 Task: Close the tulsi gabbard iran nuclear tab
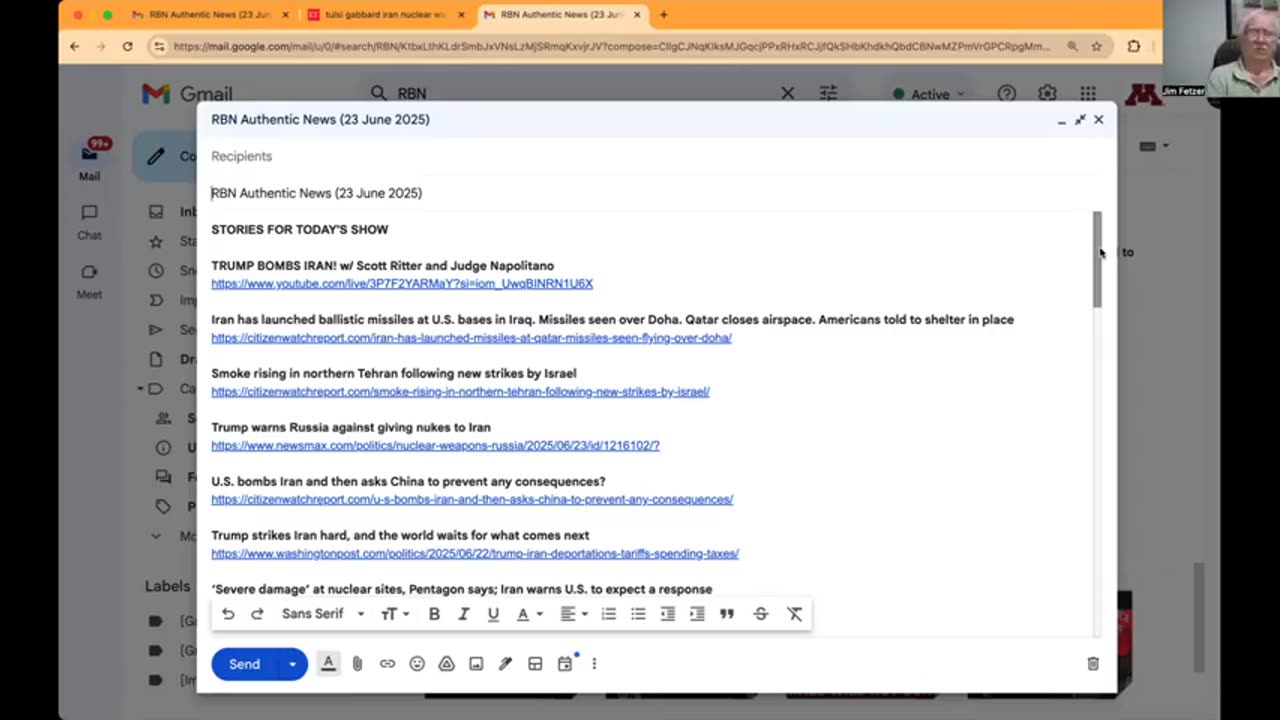point(461,15)
